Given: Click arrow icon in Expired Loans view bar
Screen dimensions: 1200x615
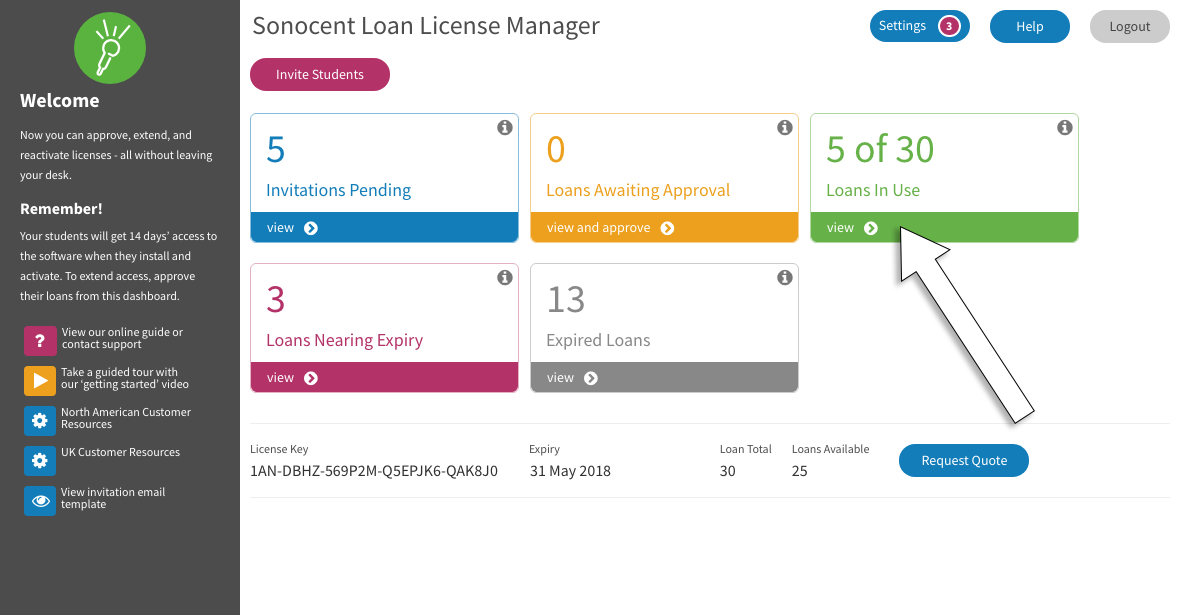Looking at the screenshot, I should 591,378.
